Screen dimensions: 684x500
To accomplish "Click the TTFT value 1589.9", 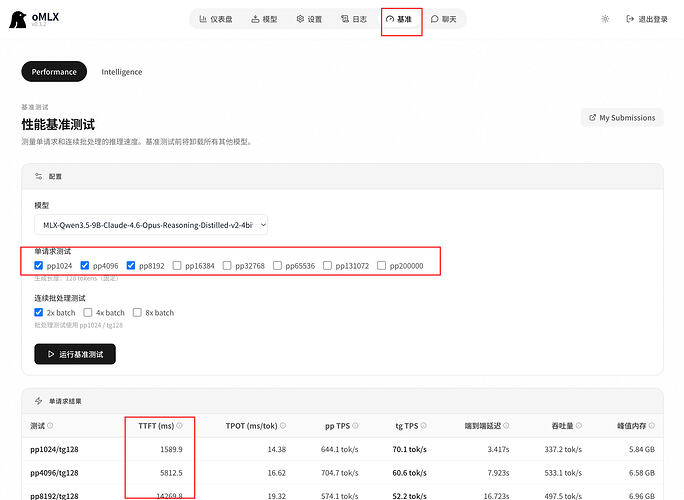I will tap(171, 449).
